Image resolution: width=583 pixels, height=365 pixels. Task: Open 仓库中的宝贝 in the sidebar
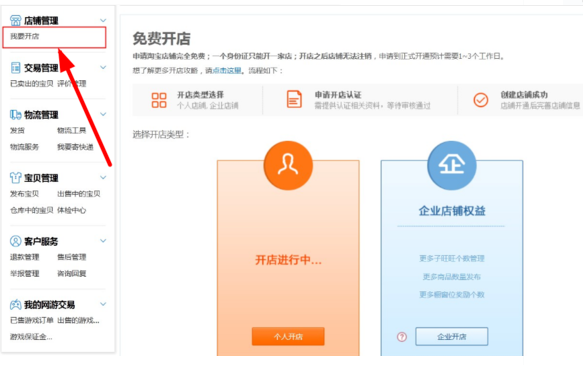point(32,210)
